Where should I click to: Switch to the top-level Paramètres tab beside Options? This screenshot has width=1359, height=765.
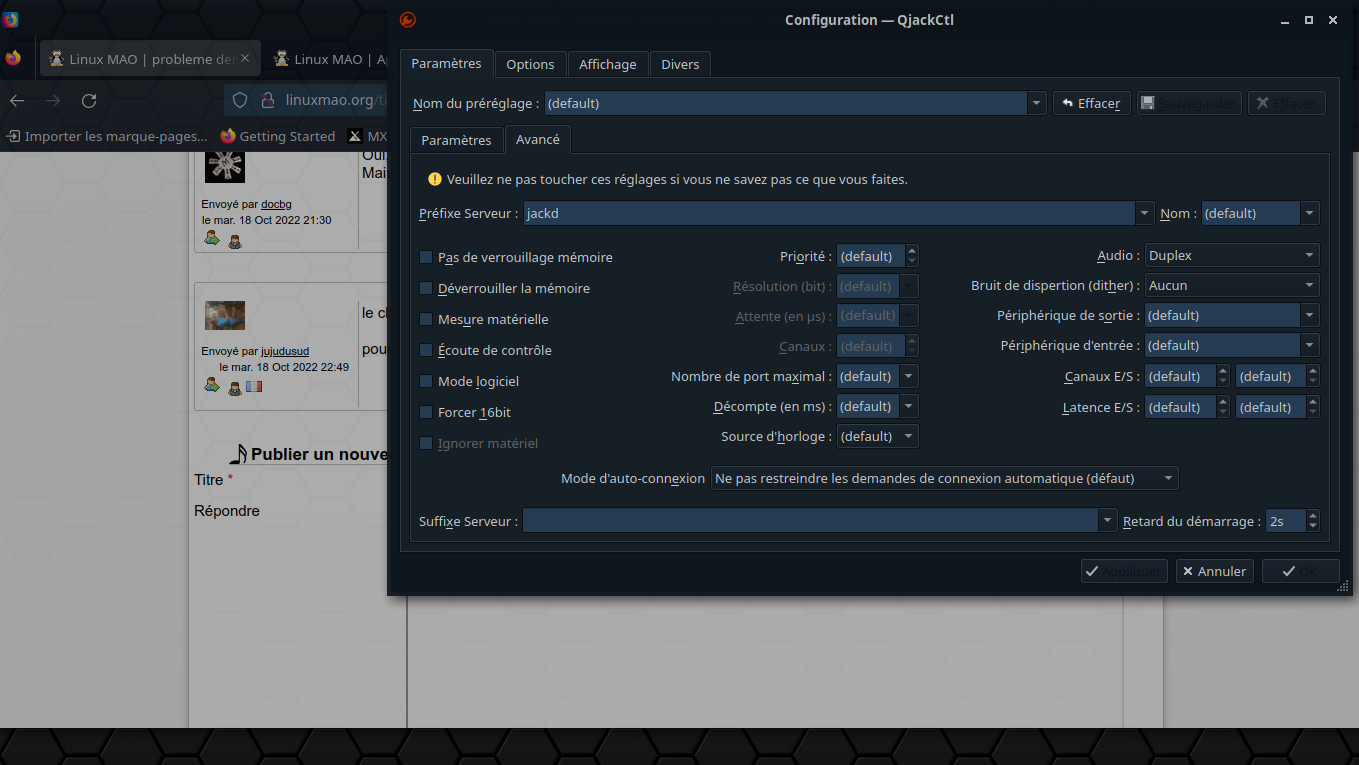(x=446, y=63)
